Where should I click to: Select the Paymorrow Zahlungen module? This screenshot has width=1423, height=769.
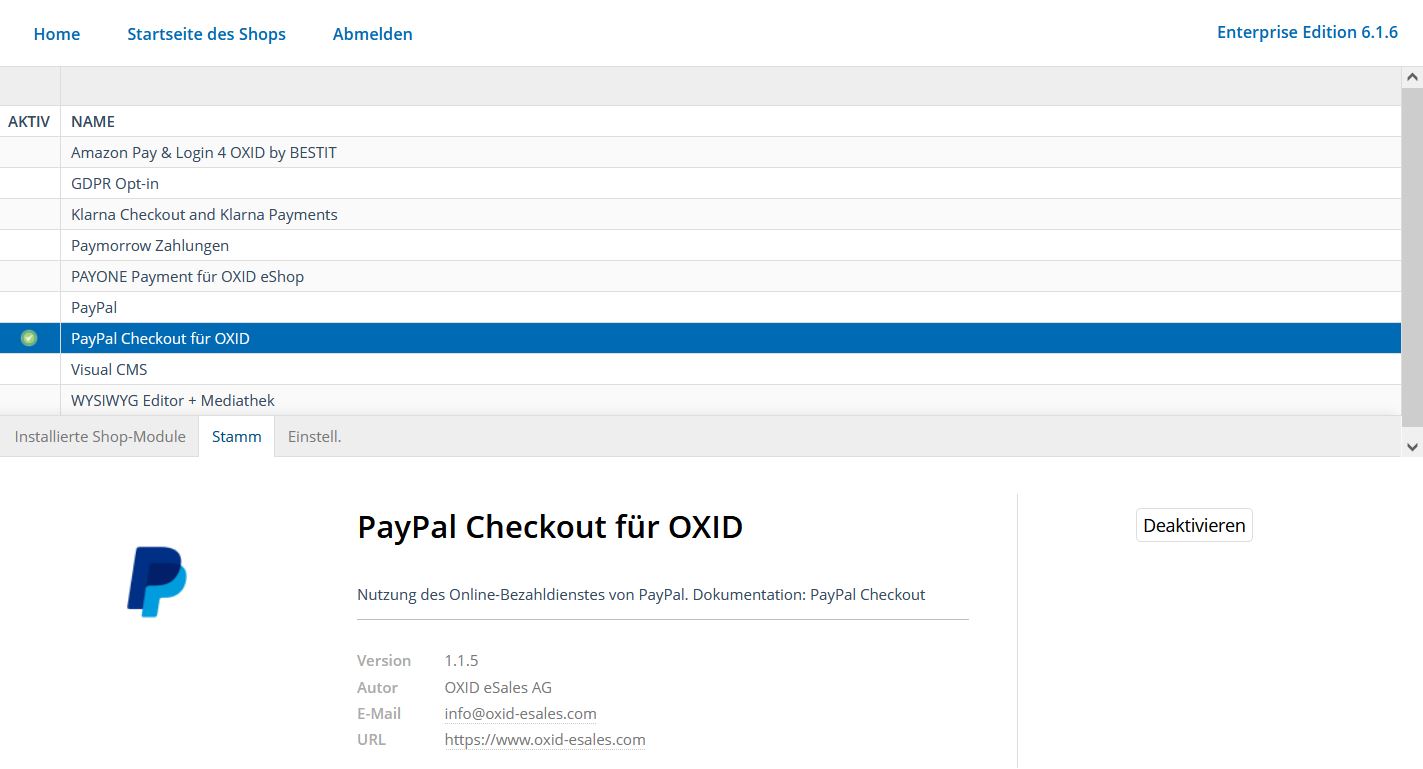(150, 245)
